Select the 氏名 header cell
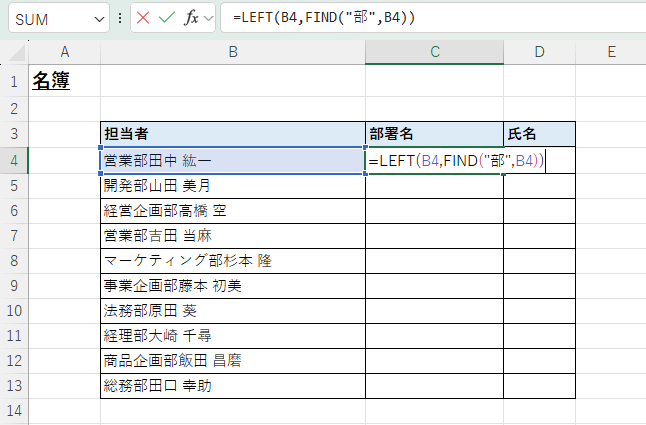The image size is (646, 425). coord(539,134)
